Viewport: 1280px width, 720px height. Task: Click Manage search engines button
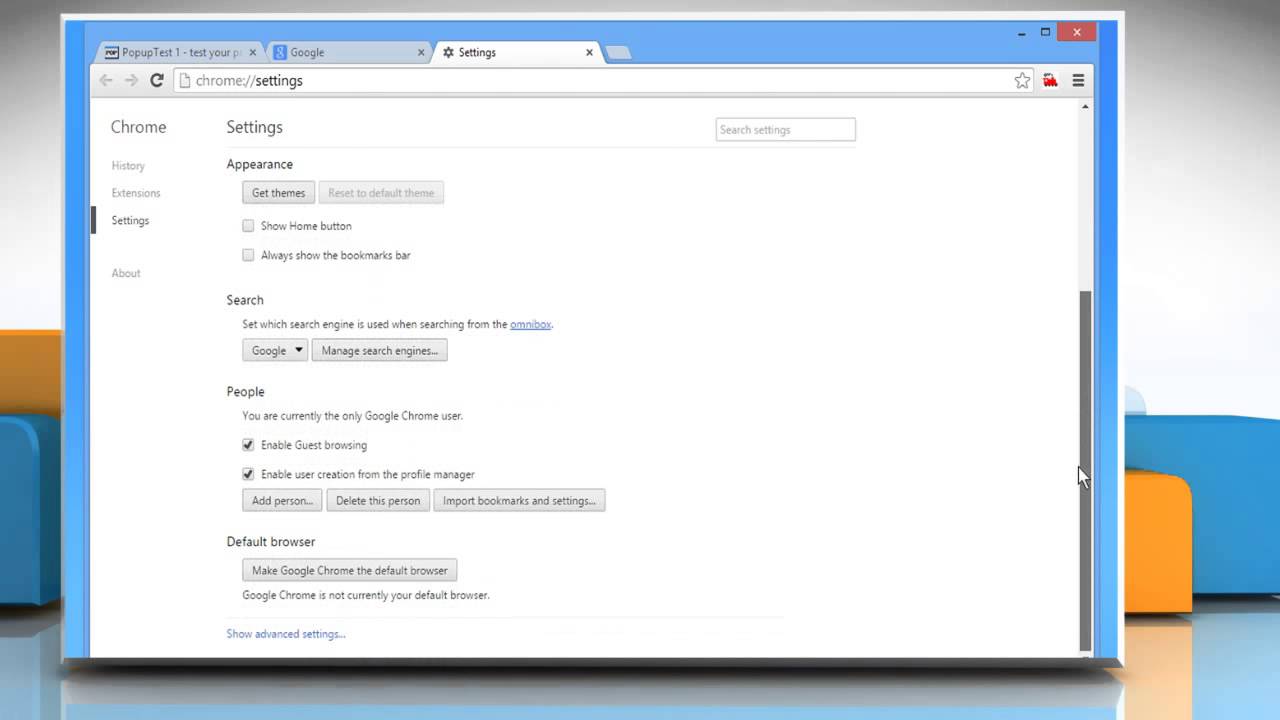point(380,350)
